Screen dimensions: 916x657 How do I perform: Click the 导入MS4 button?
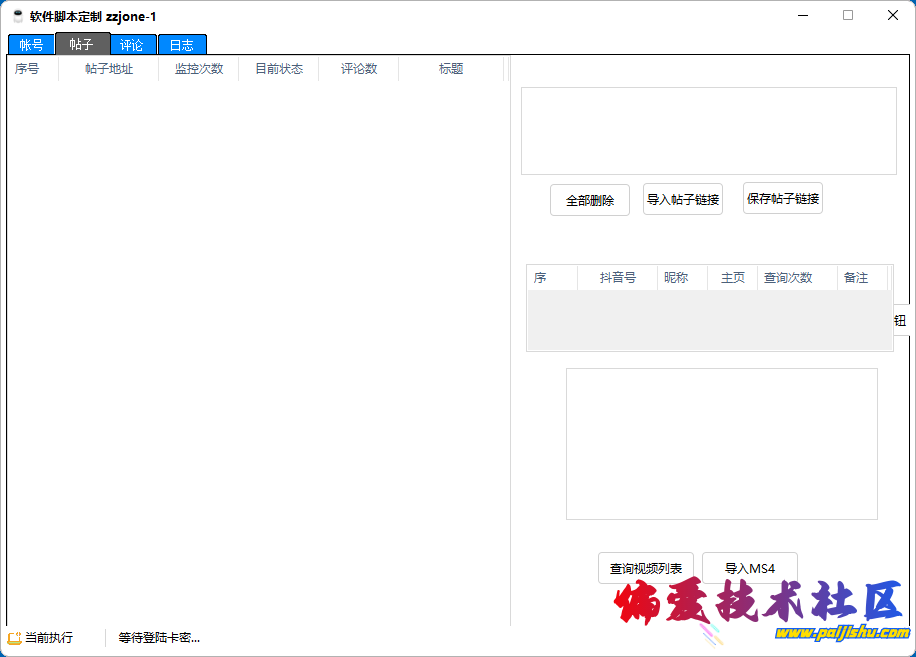[x=749, y=567]
